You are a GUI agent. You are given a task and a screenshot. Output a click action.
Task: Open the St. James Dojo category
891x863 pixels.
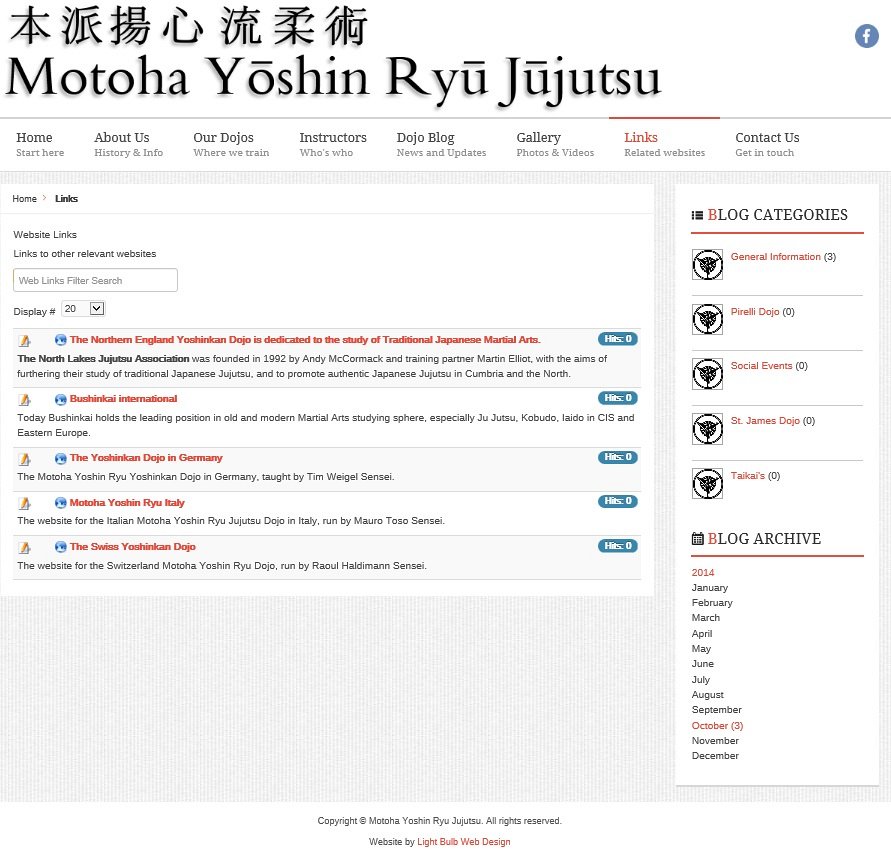(765, 421)
